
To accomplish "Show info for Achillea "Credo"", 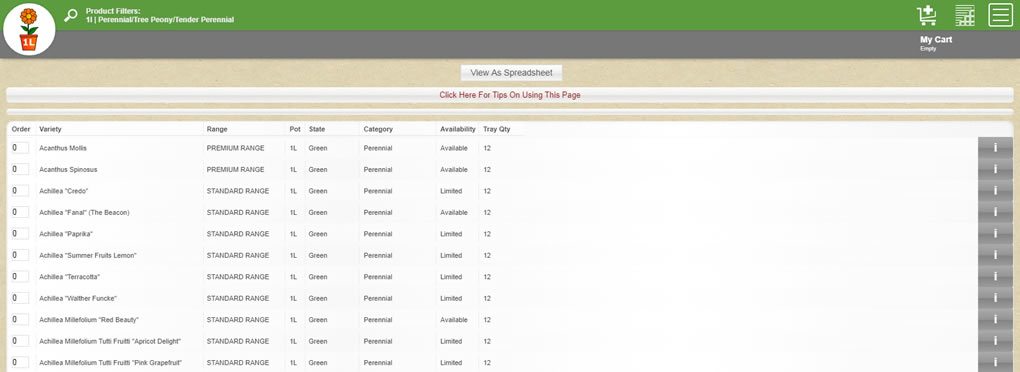I will 995,191.
